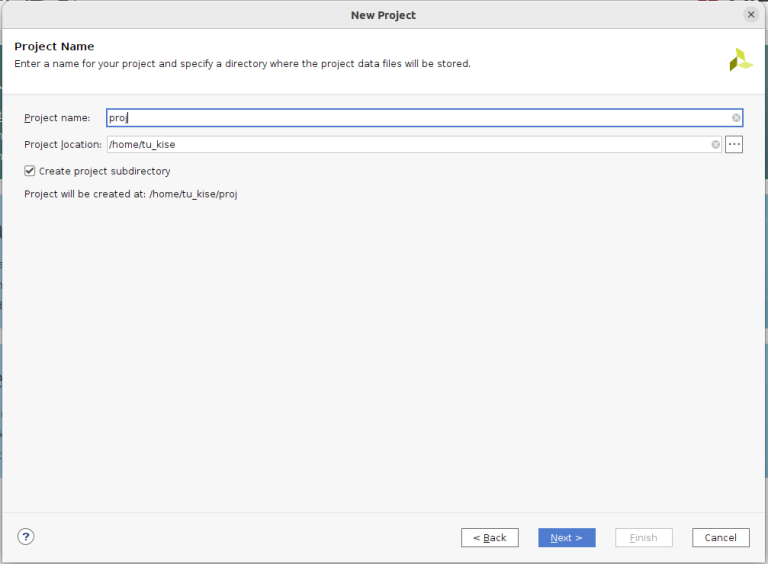Click the 'Project location:' label

(63, 145)
